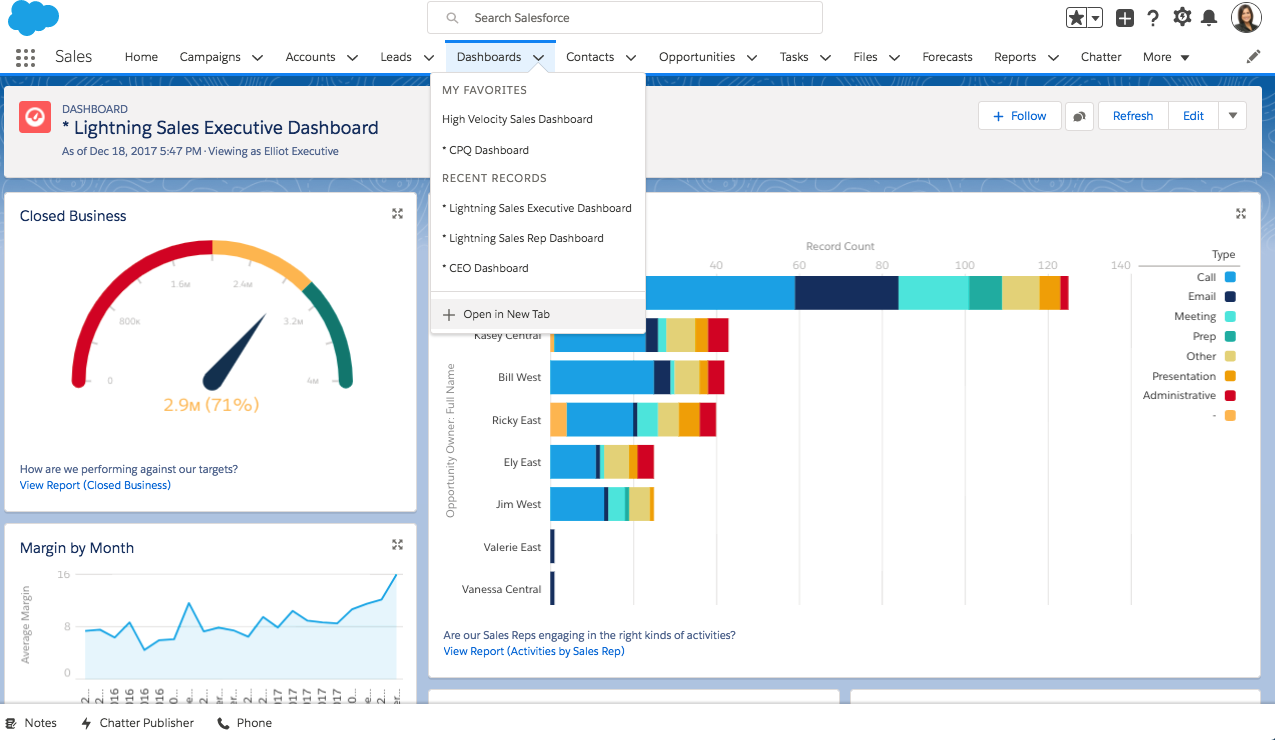This screenshot has width=1275, height=740.
Task: Click the Edit dashboard button
Action: point(1193,116)
